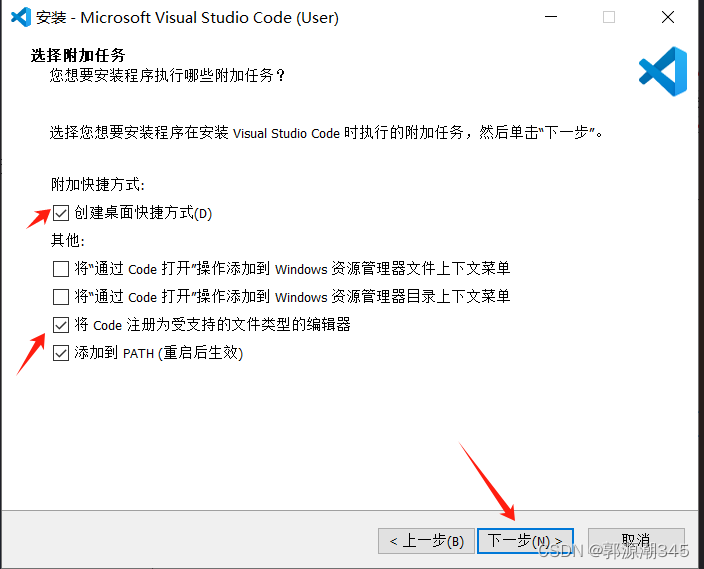Click the 您想要安装程序执行哪些附加任务? subtitle
Viewport: 704px width, 569px height.
[x=167, y=75]
